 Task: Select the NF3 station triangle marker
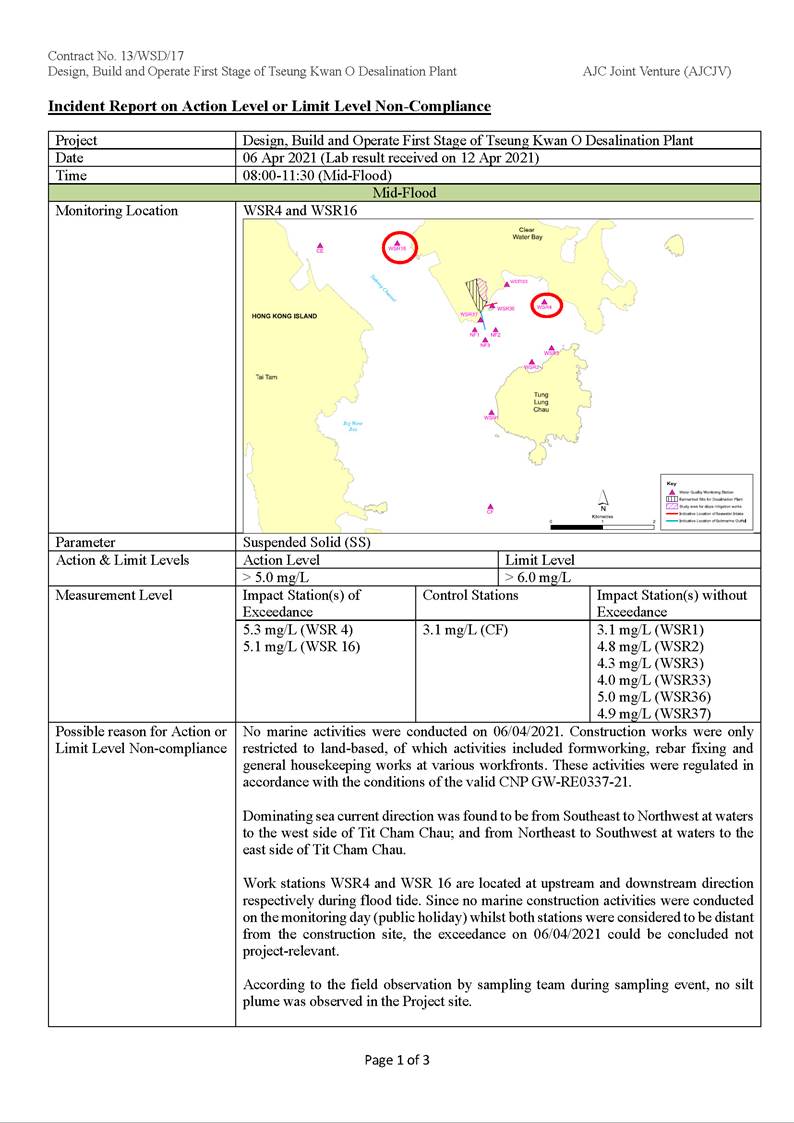[485, 339]
